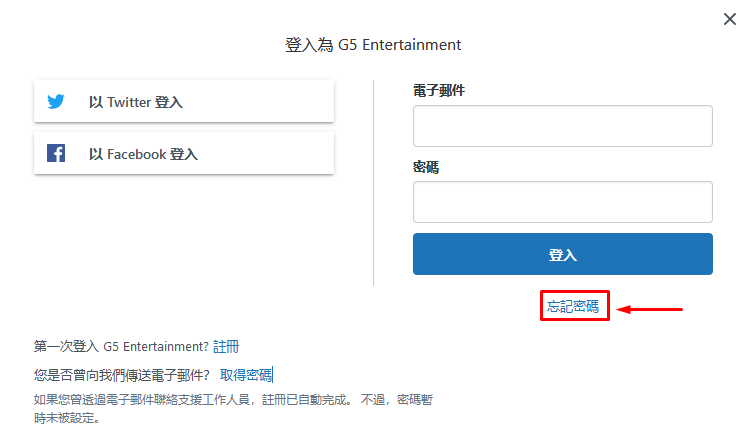Submit with the blue 登入 button
Image resolution: width=748 pixels, height=444 pixels.
coord(562,254)
